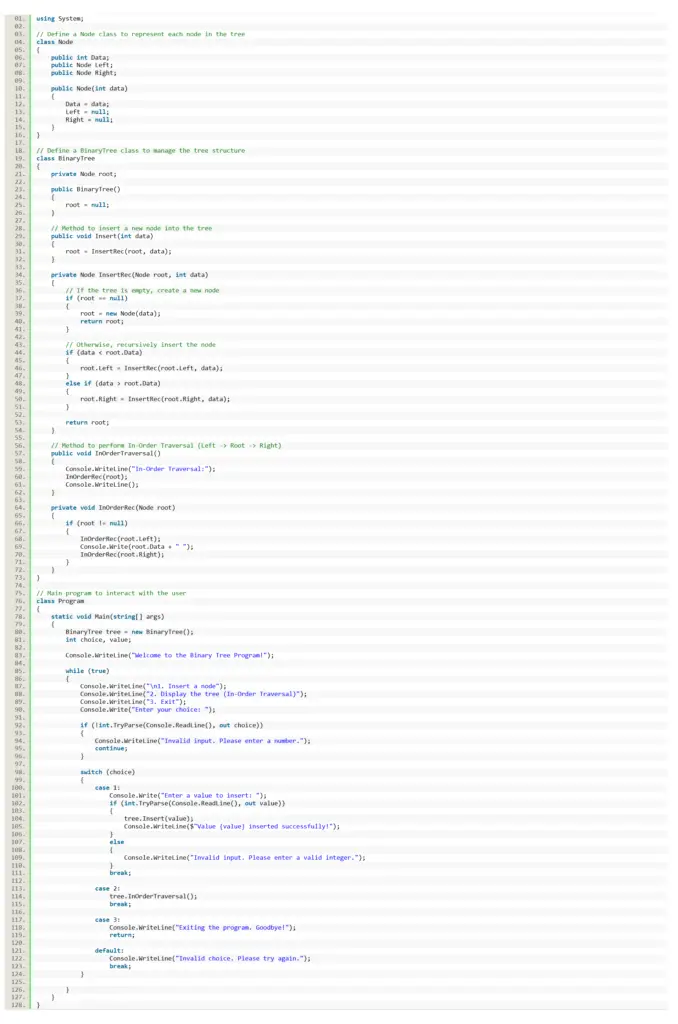Click the 'public void Insert(int data)' line
Image resolution: width=678 pixels, height=1024 pixels.
(x=102, y=236)
